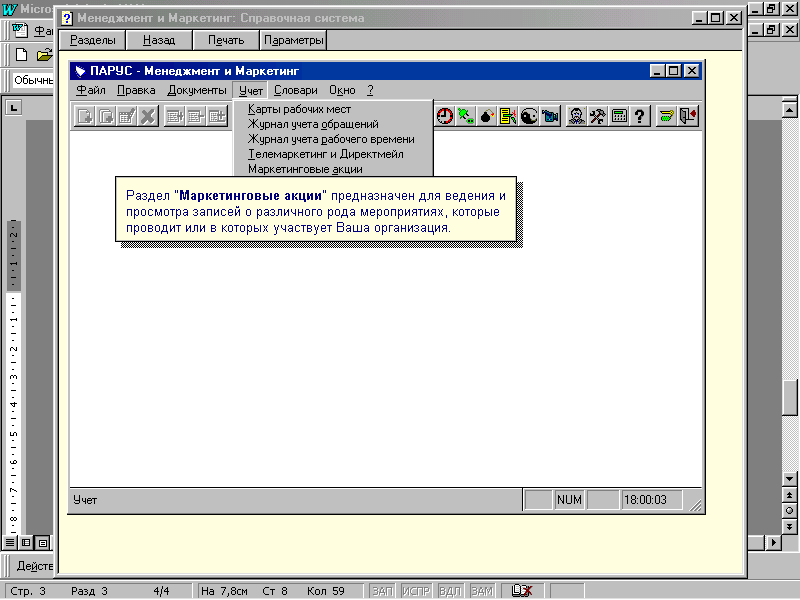Click the tab alignment selector on Word ruler
This screenshot has height=600, width=800.
(14, 108)
